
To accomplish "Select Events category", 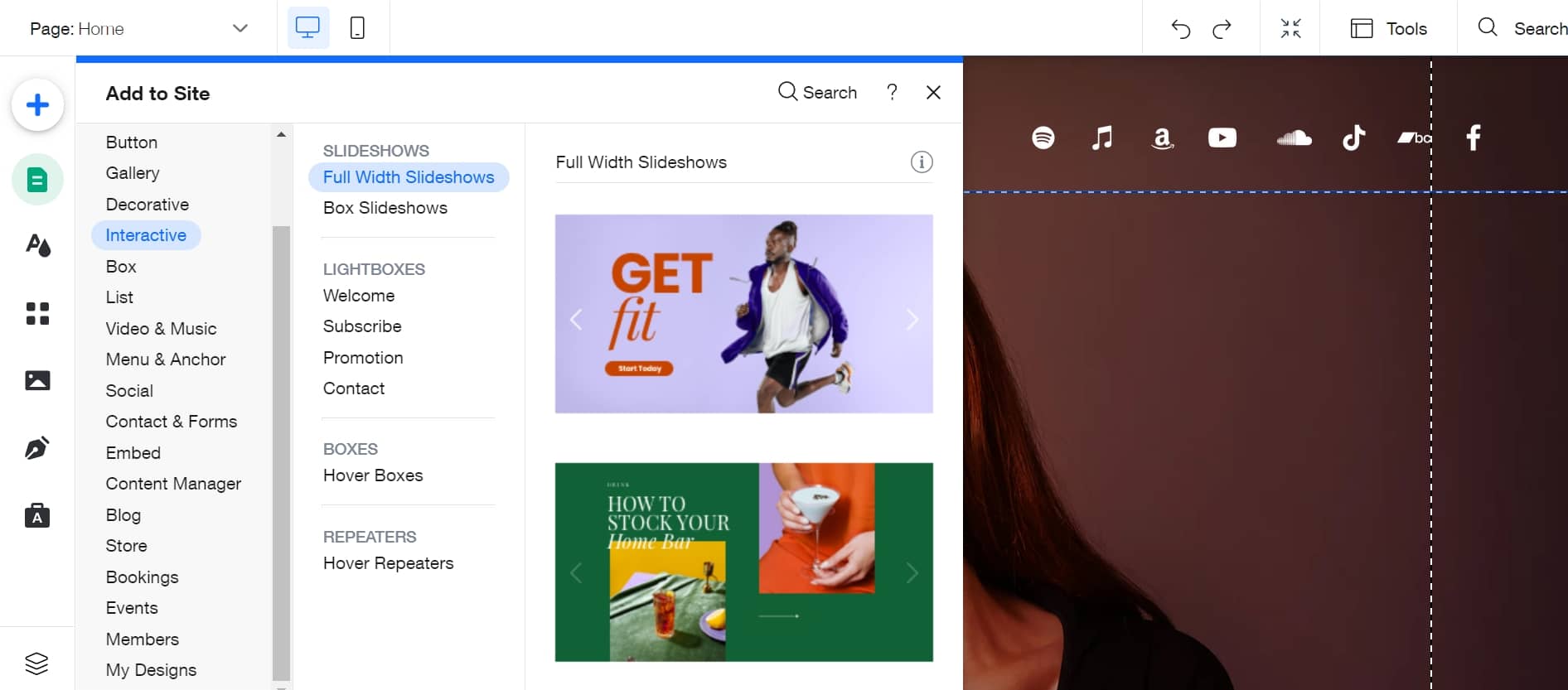I will click(132, 608).
